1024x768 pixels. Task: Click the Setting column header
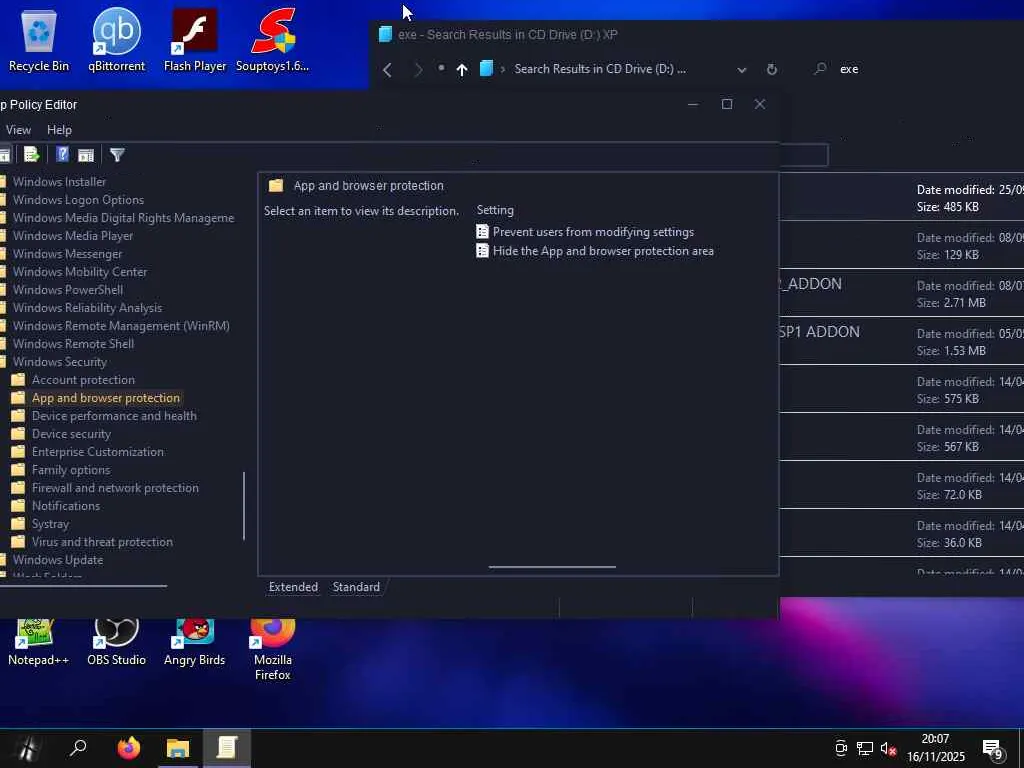coord(495,210)
